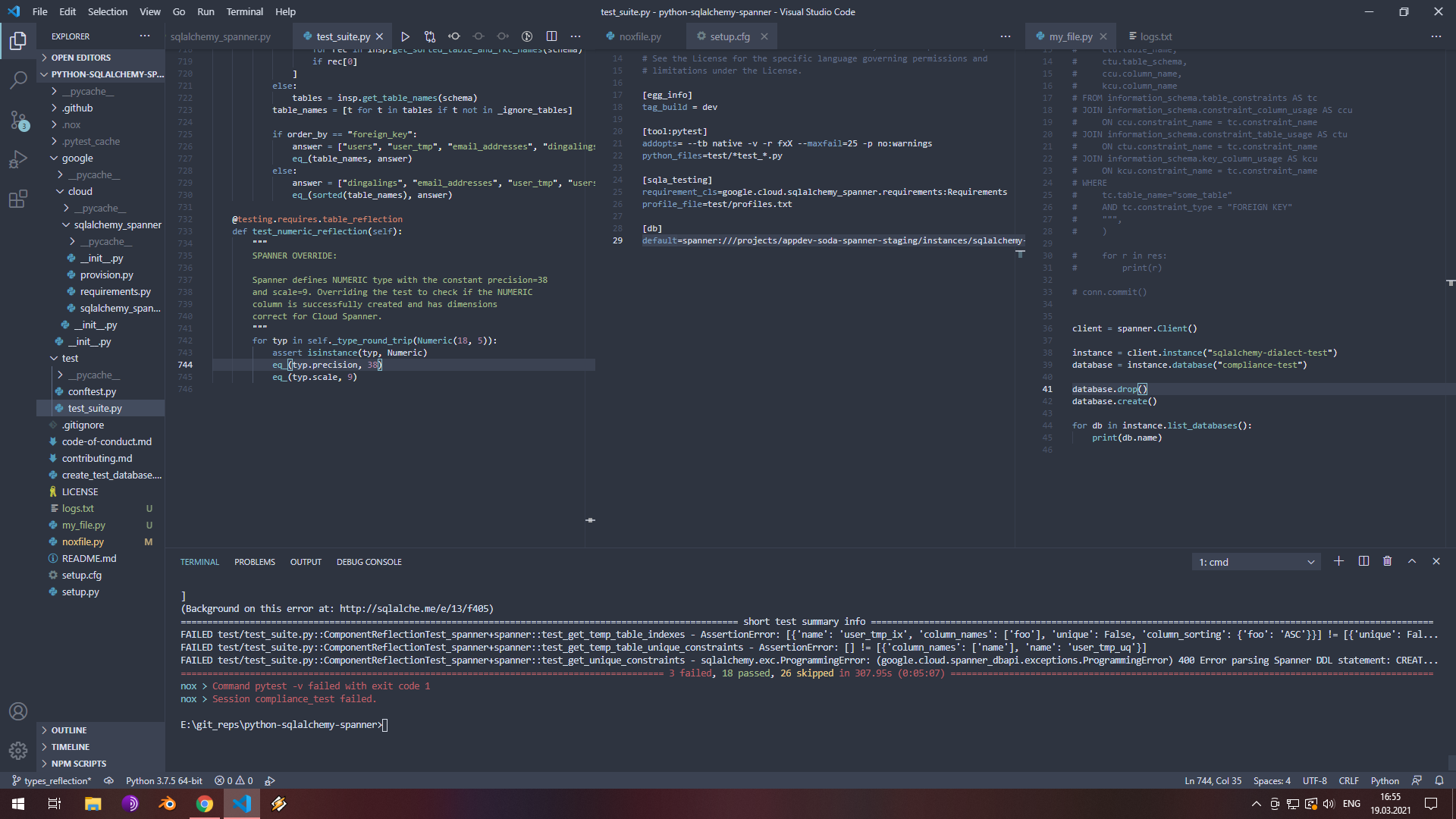Open the Search view in activity bar
The image size is (1456, 819).
click(x=18, y=80)
